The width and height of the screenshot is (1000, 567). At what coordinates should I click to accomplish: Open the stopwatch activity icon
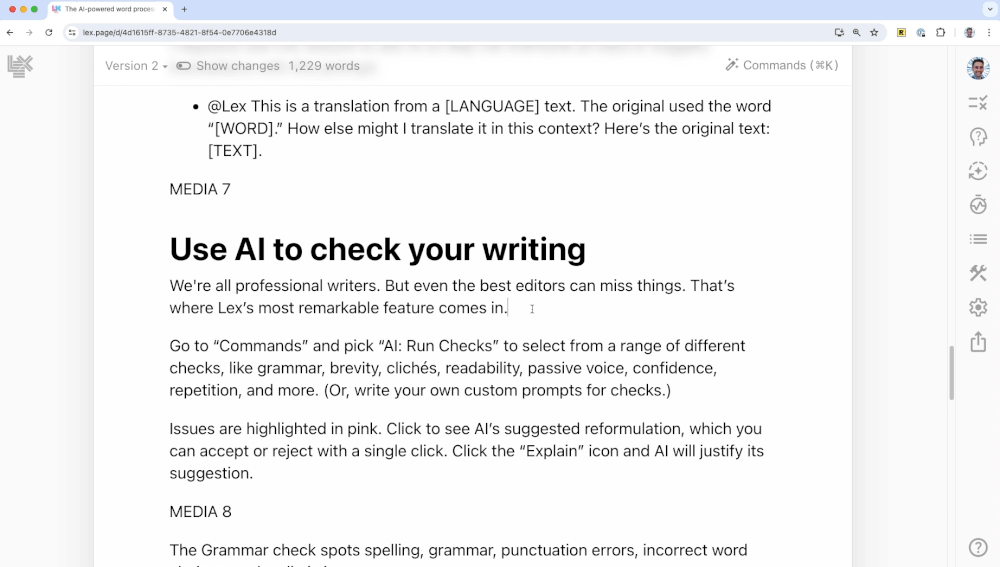978,205
